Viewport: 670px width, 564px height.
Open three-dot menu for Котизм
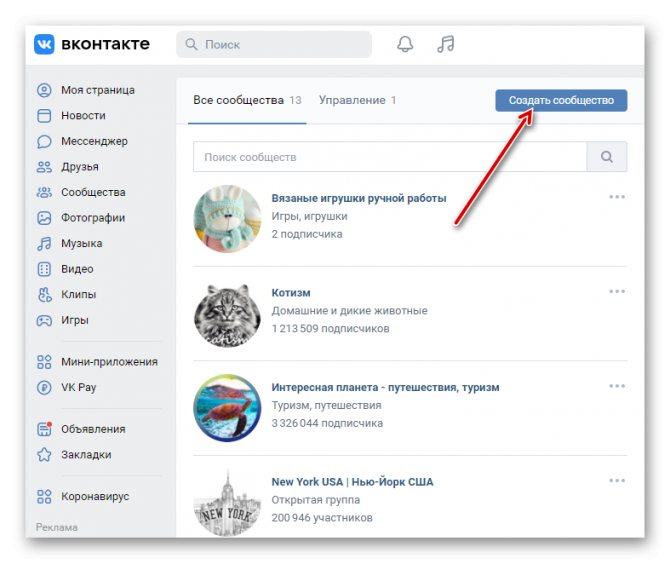click(x=617, y=291)
